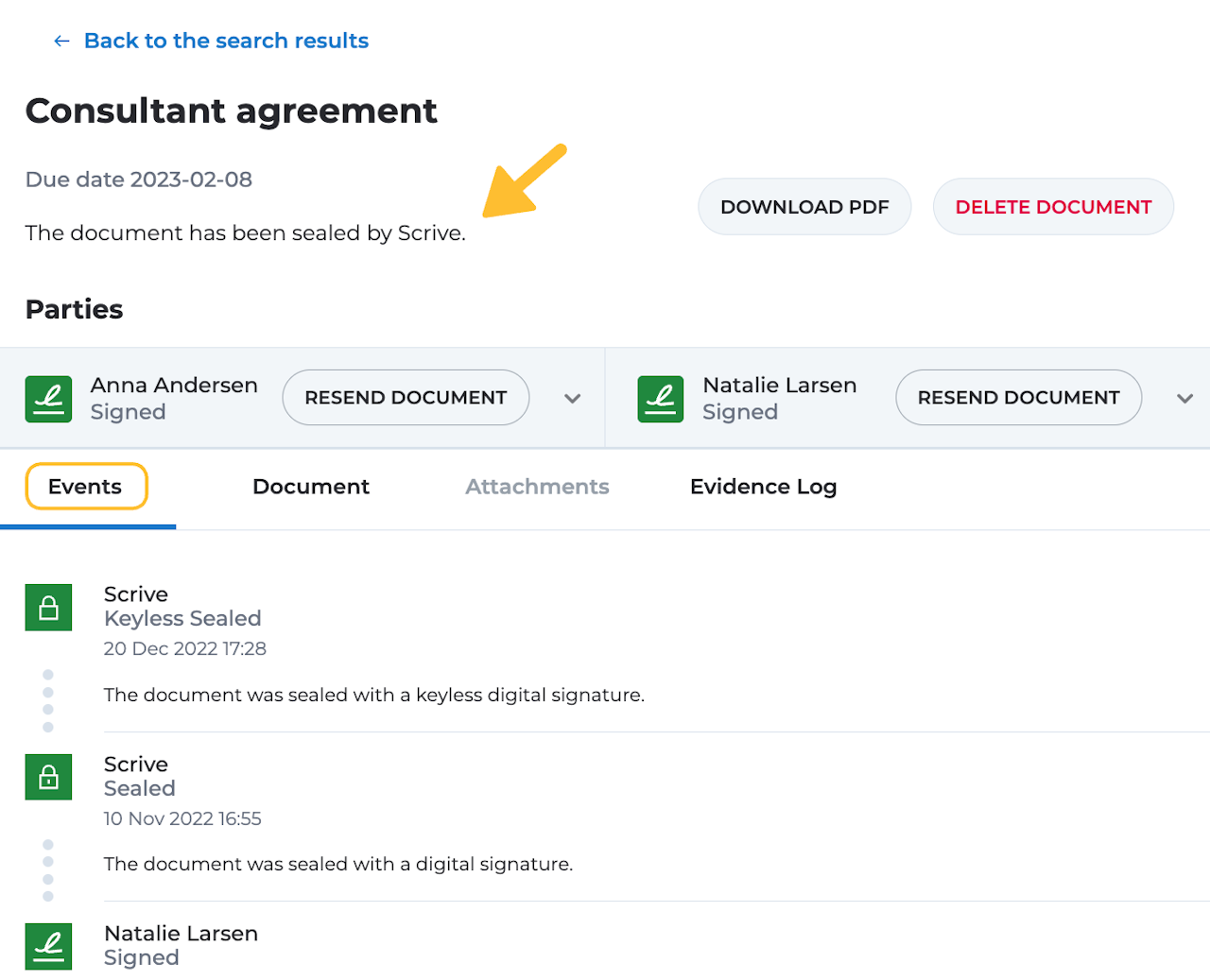Expand Natalie Larsen's party details chevron
1210x980 pixels.
pyautogui.click(x=1184, y=399)
